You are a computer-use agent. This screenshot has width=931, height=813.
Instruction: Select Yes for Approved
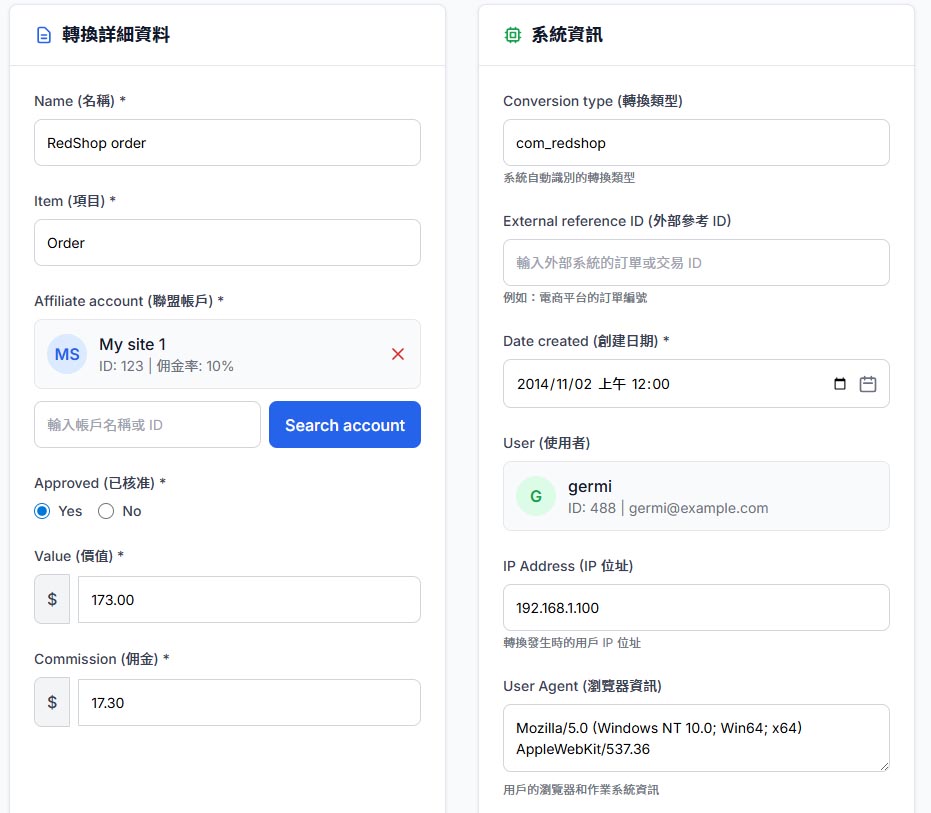click(x=42, y=511)
